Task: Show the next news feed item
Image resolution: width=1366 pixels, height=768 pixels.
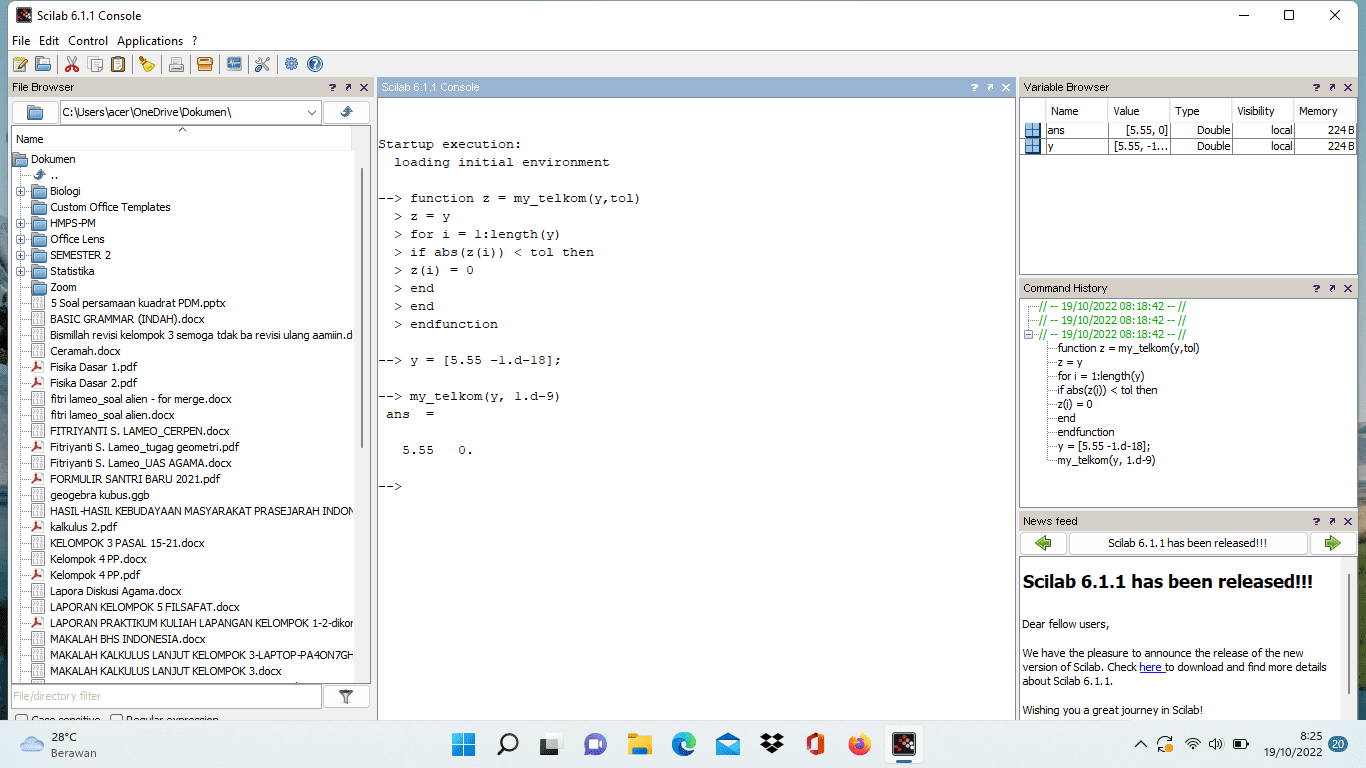Action: pos(1332,543)
